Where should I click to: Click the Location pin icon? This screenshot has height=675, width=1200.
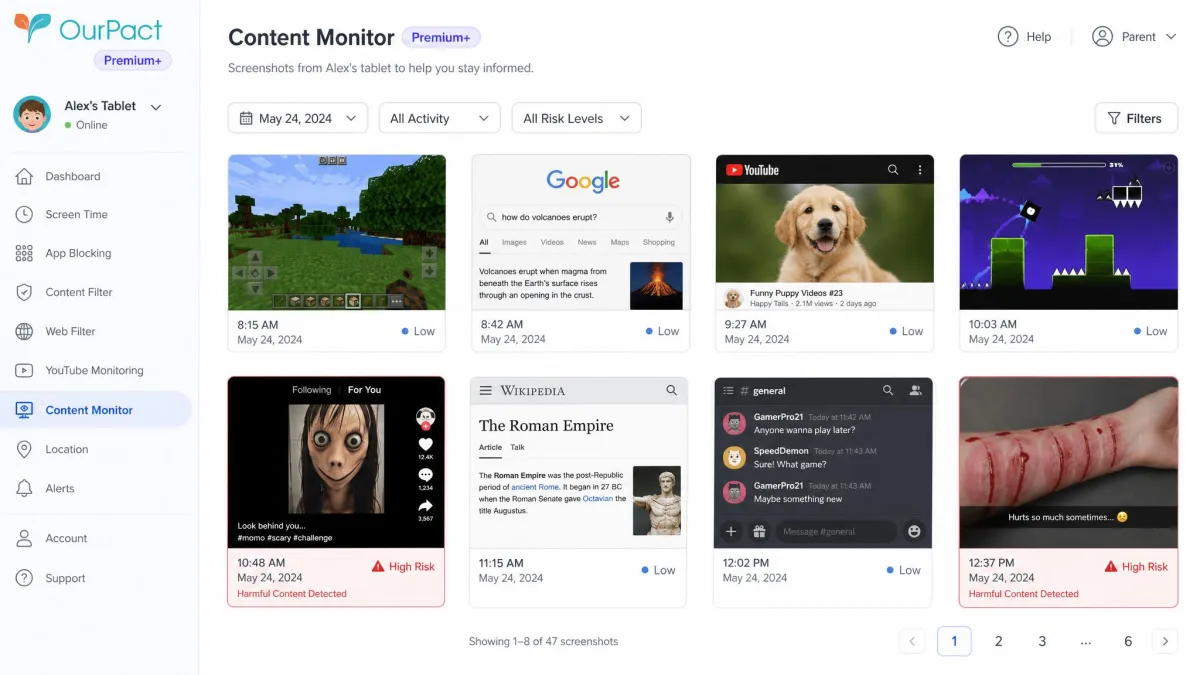(x=25, y=449)
